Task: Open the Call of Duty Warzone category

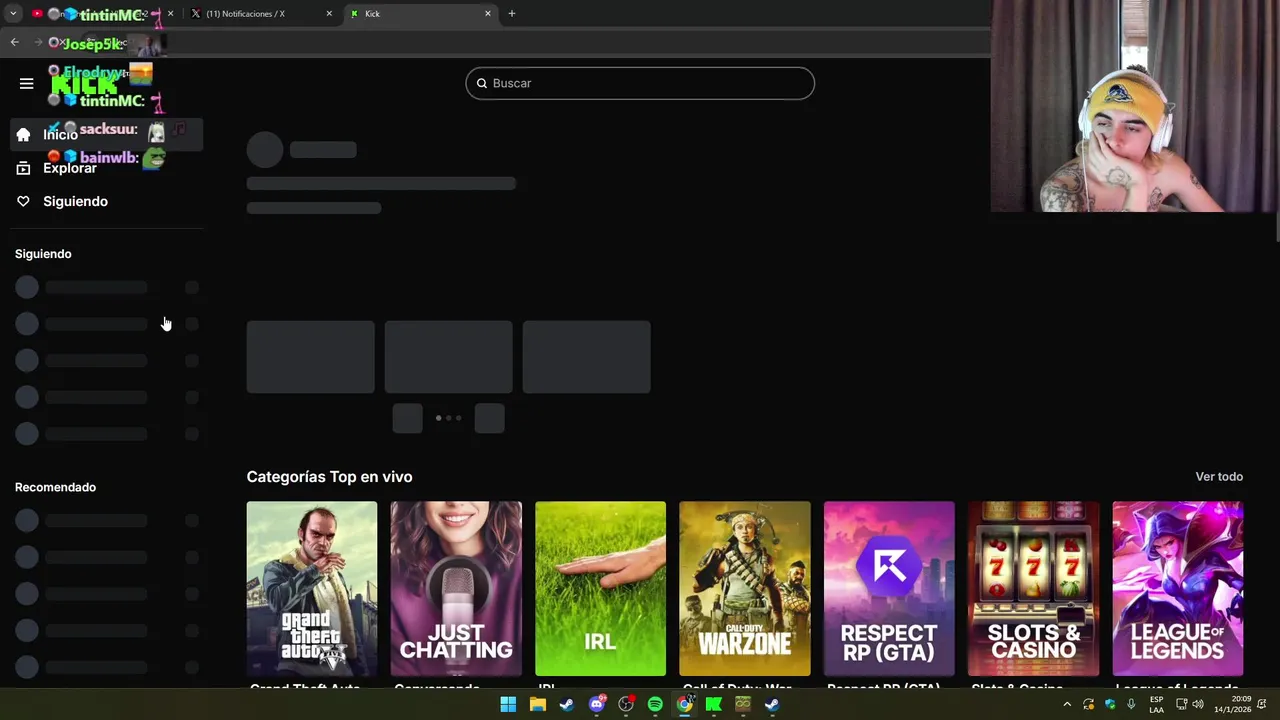Action: (x=745, y=589)
